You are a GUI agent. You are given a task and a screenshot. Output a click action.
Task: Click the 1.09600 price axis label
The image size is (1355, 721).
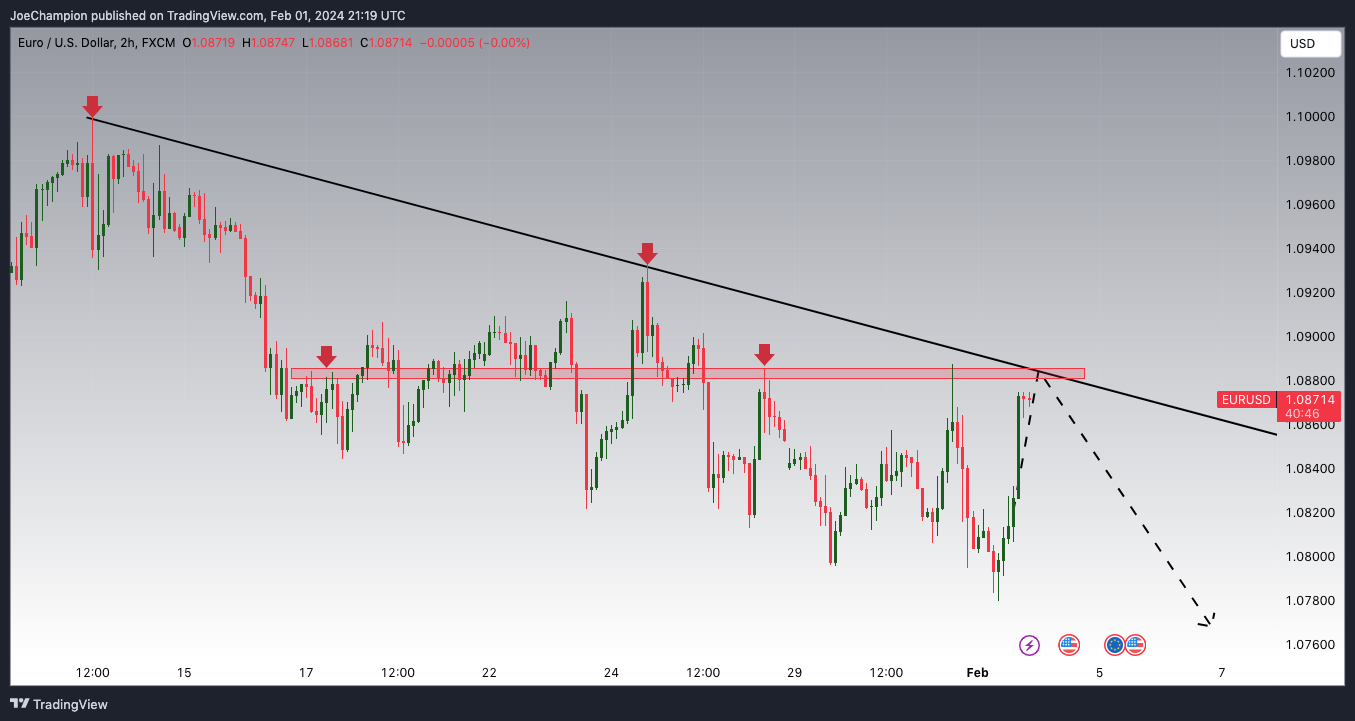coord(1310,205)
